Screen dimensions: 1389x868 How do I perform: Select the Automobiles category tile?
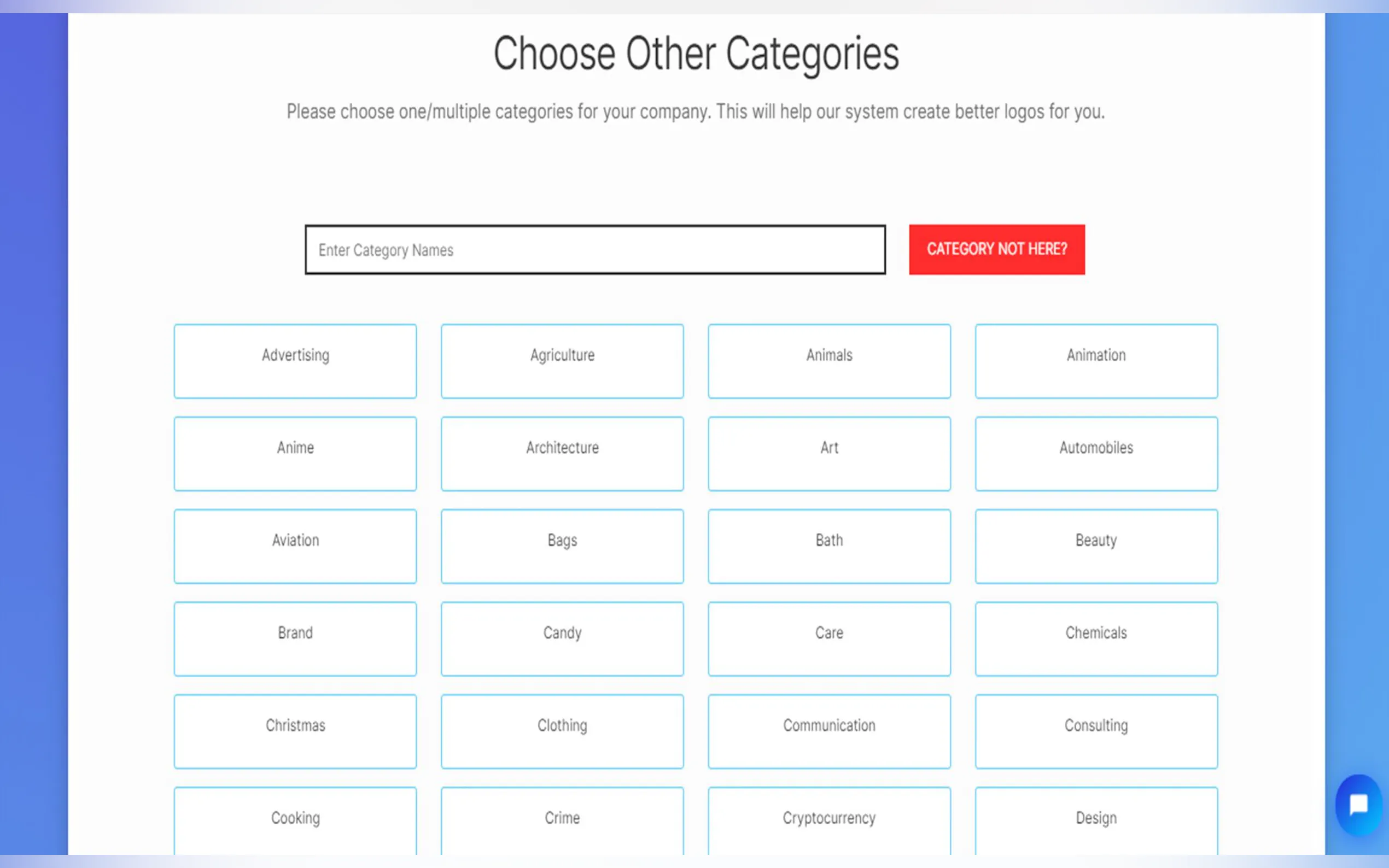1095,454
